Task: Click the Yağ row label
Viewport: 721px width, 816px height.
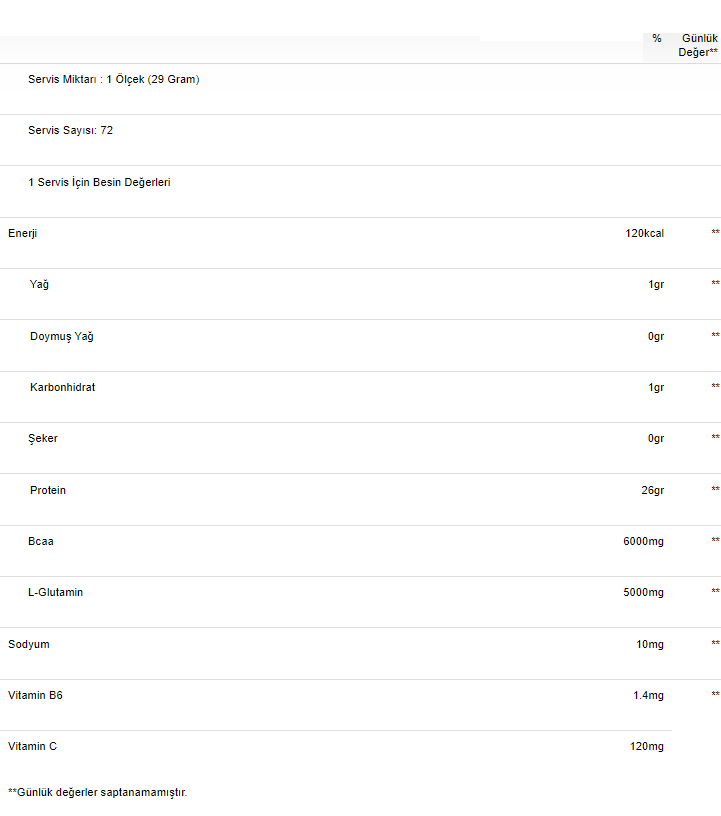Action: [x=39, y=285]
